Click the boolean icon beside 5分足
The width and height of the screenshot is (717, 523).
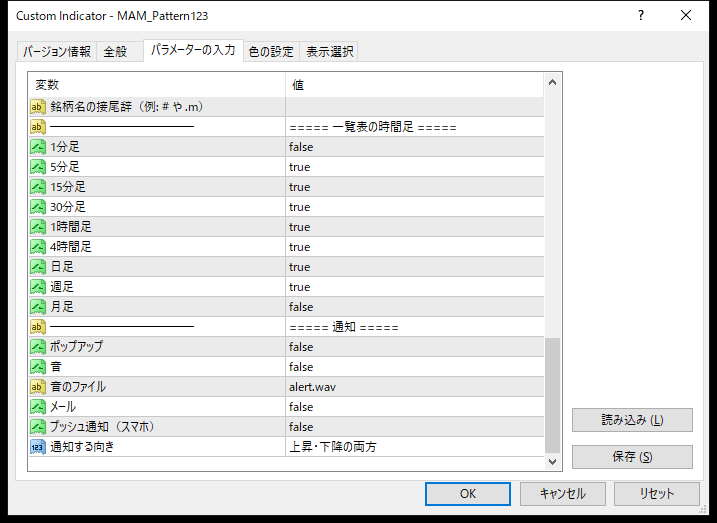(38, 167)
